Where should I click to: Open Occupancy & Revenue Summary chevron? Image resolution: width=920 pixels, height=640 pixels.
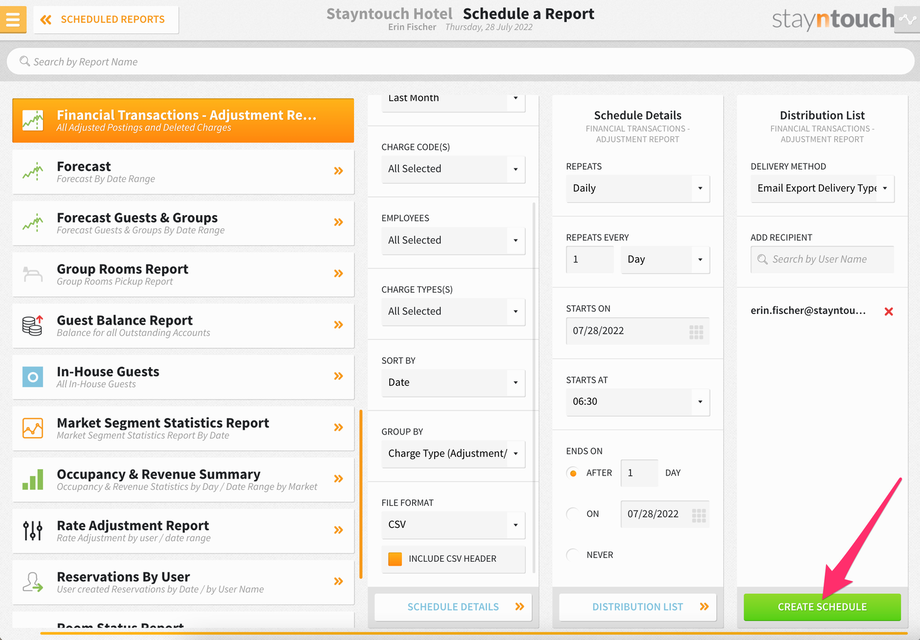point(339,479)
